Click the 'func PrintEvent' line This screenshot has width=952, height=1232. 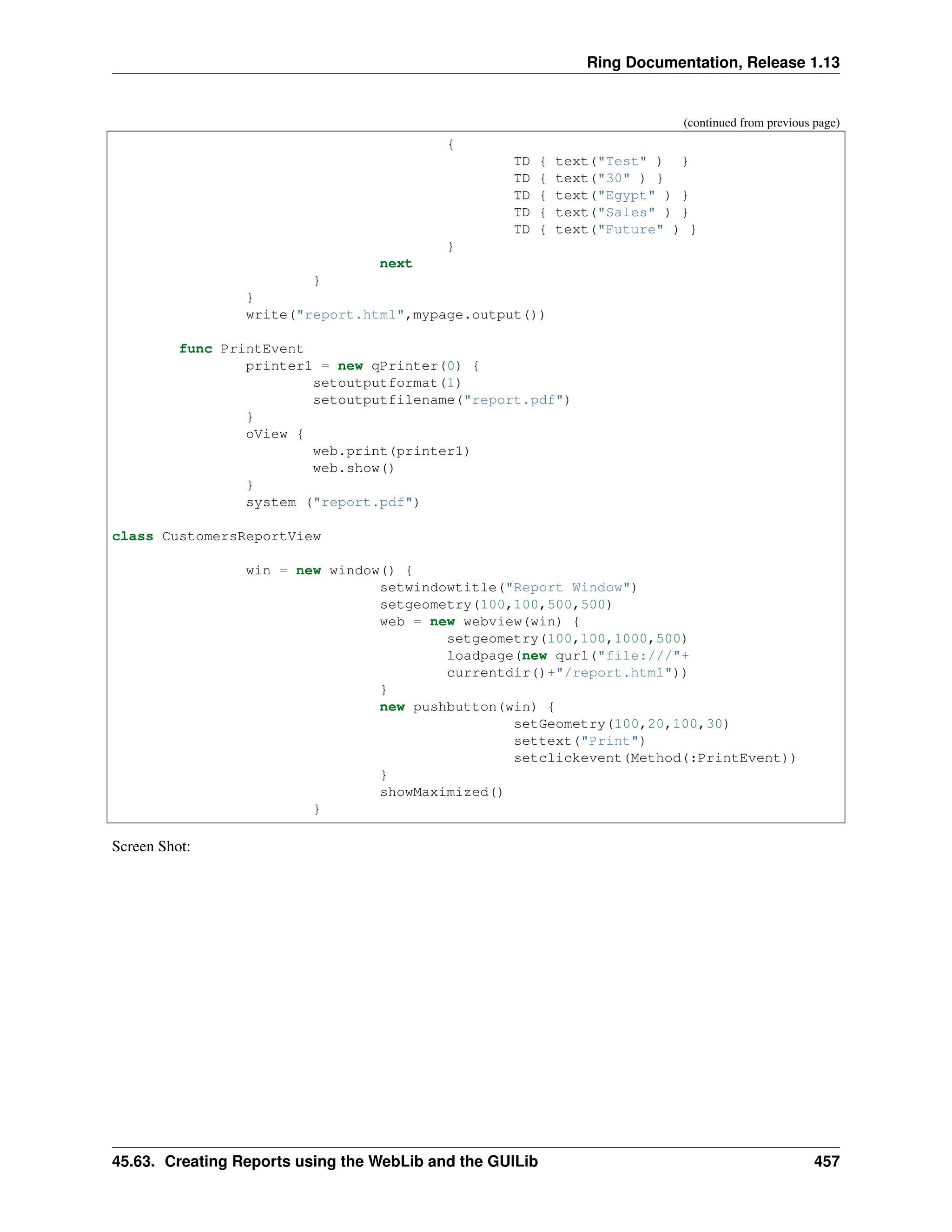click(241, 349)
